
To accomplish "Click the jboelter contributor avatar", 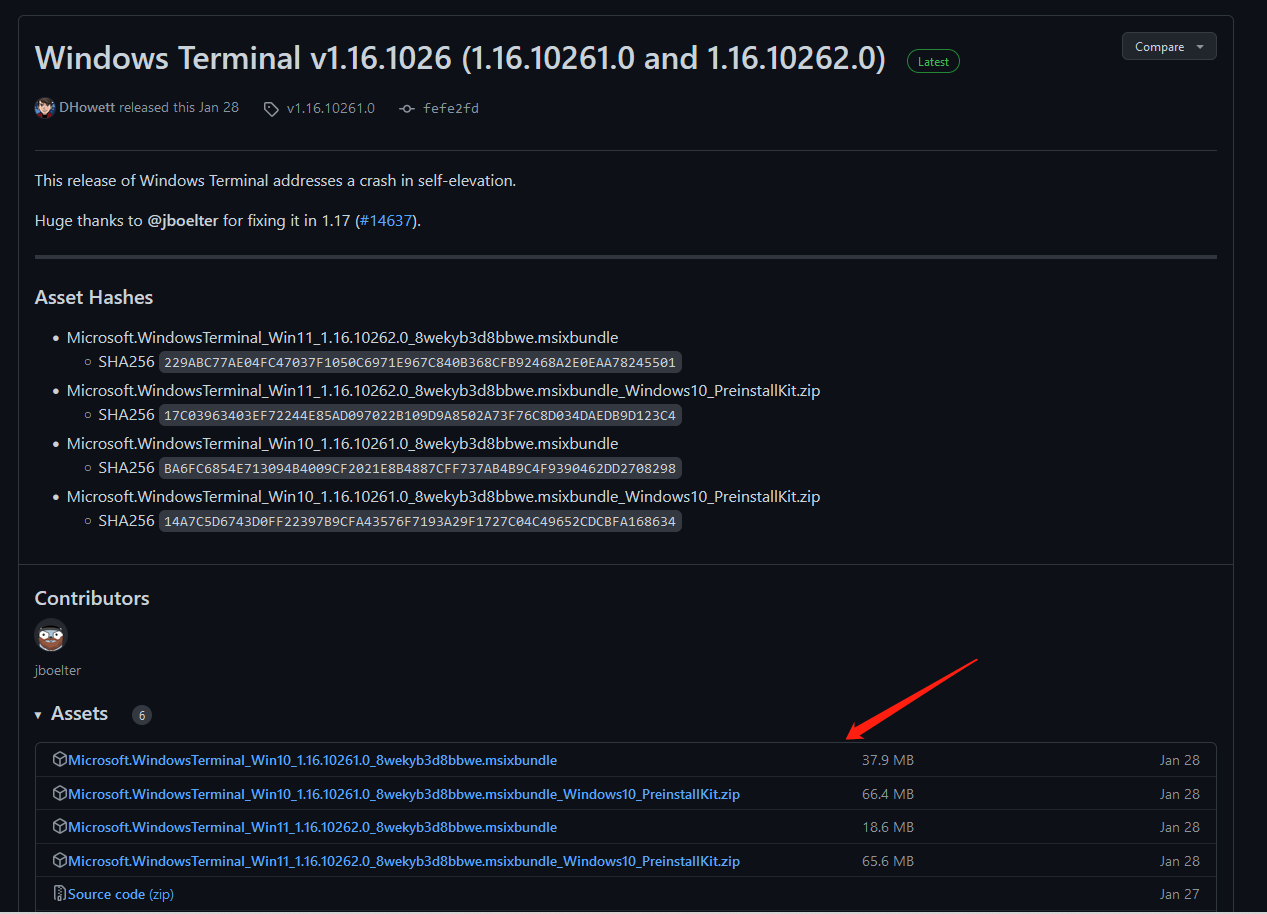I will (x=51, y=635).
